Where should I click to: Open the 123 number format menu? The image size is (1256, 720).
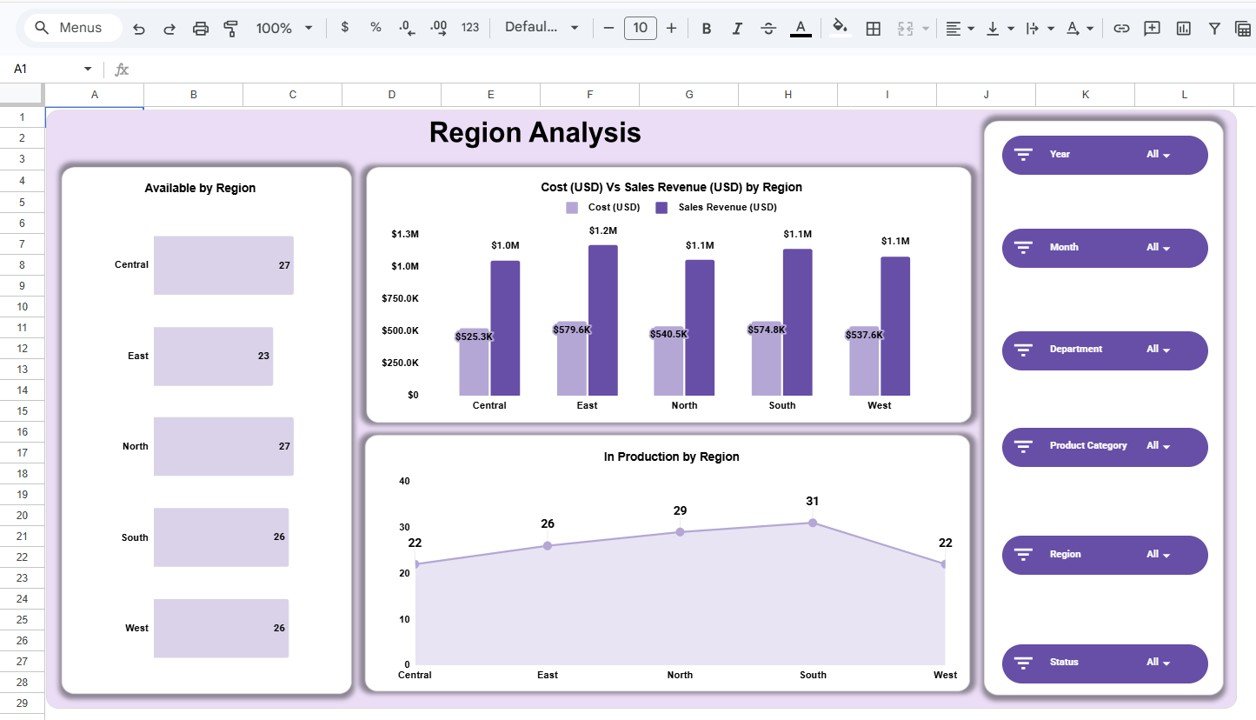[x=469, y=27]
